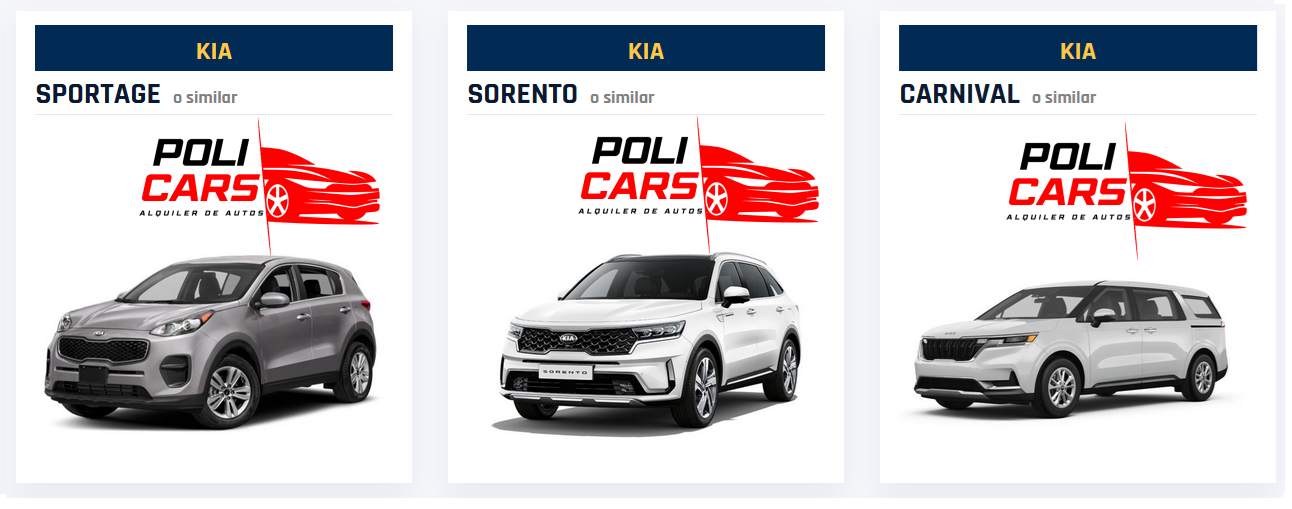Image resolution: width=1292 pixels, height=509 pixels.
Task: Click the "Alquiler de Autos" tagline under Carnival logo
Action: point(1069,216)
